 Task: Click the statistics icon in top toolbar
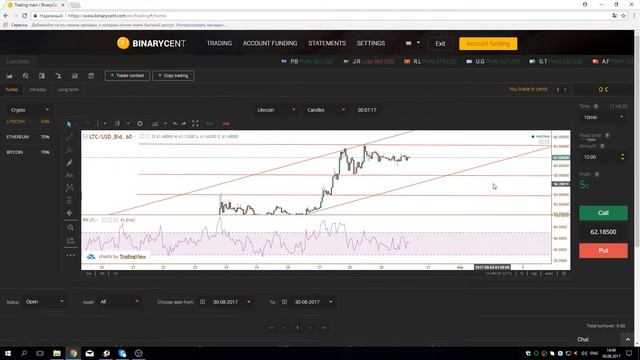[75, 76]
